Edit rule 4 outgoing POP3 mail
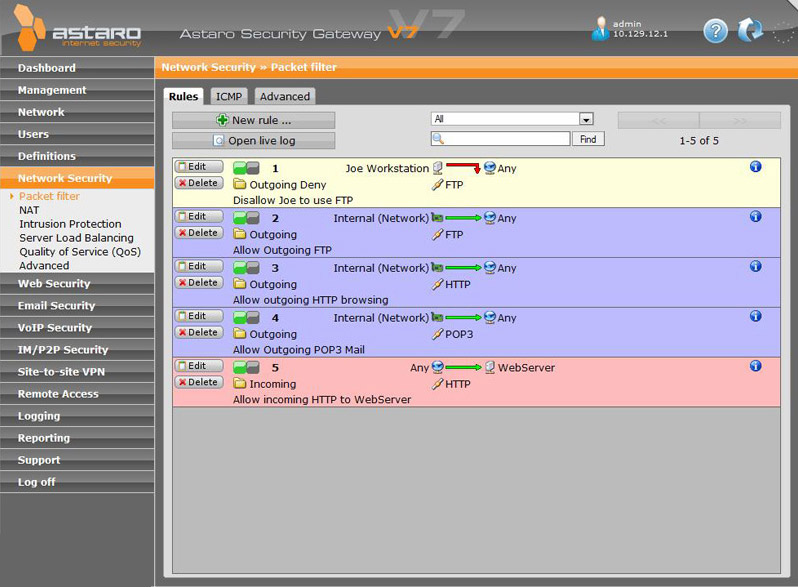The height and width of the screenshot is (587, 798). [x=199, y=316]
